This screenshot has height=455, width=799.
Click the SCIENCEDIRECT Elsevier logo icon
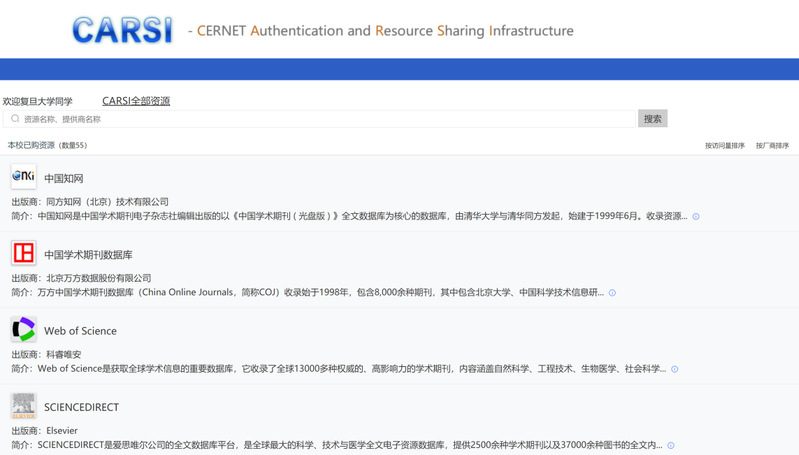[x=23, y=406]
